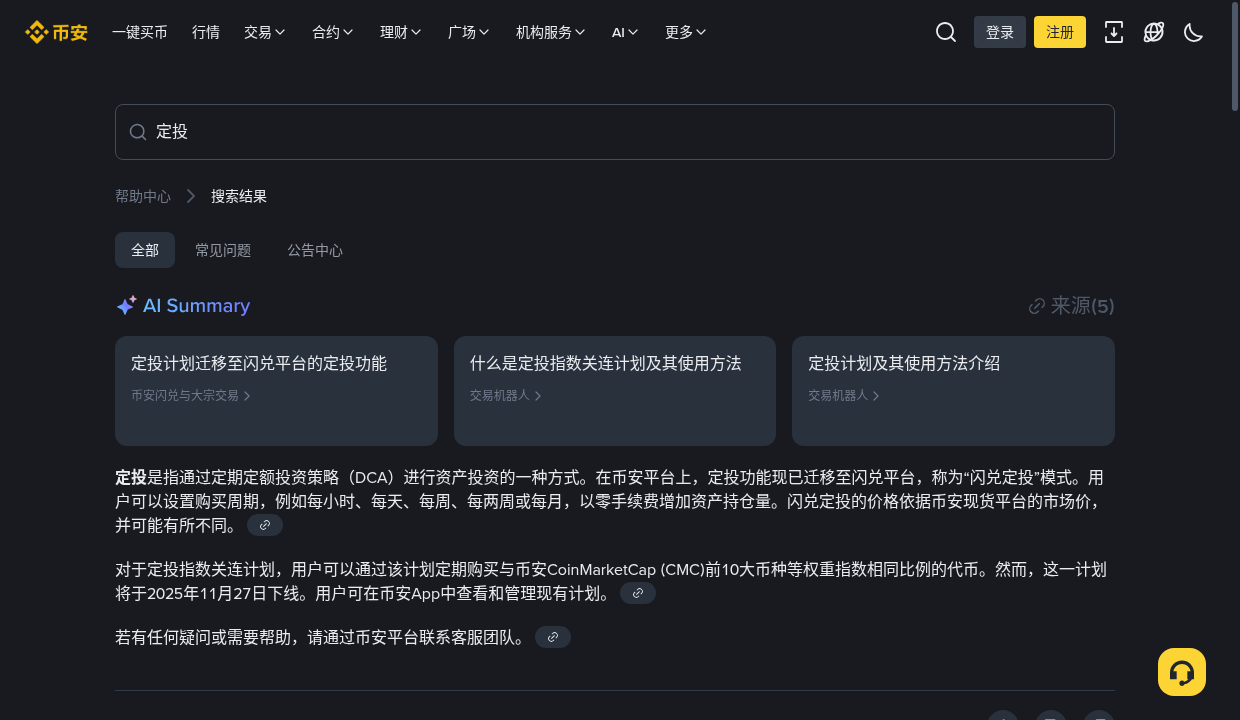Open card 定投计划迁移至闪兑平台的定投功能

[276, 391]
